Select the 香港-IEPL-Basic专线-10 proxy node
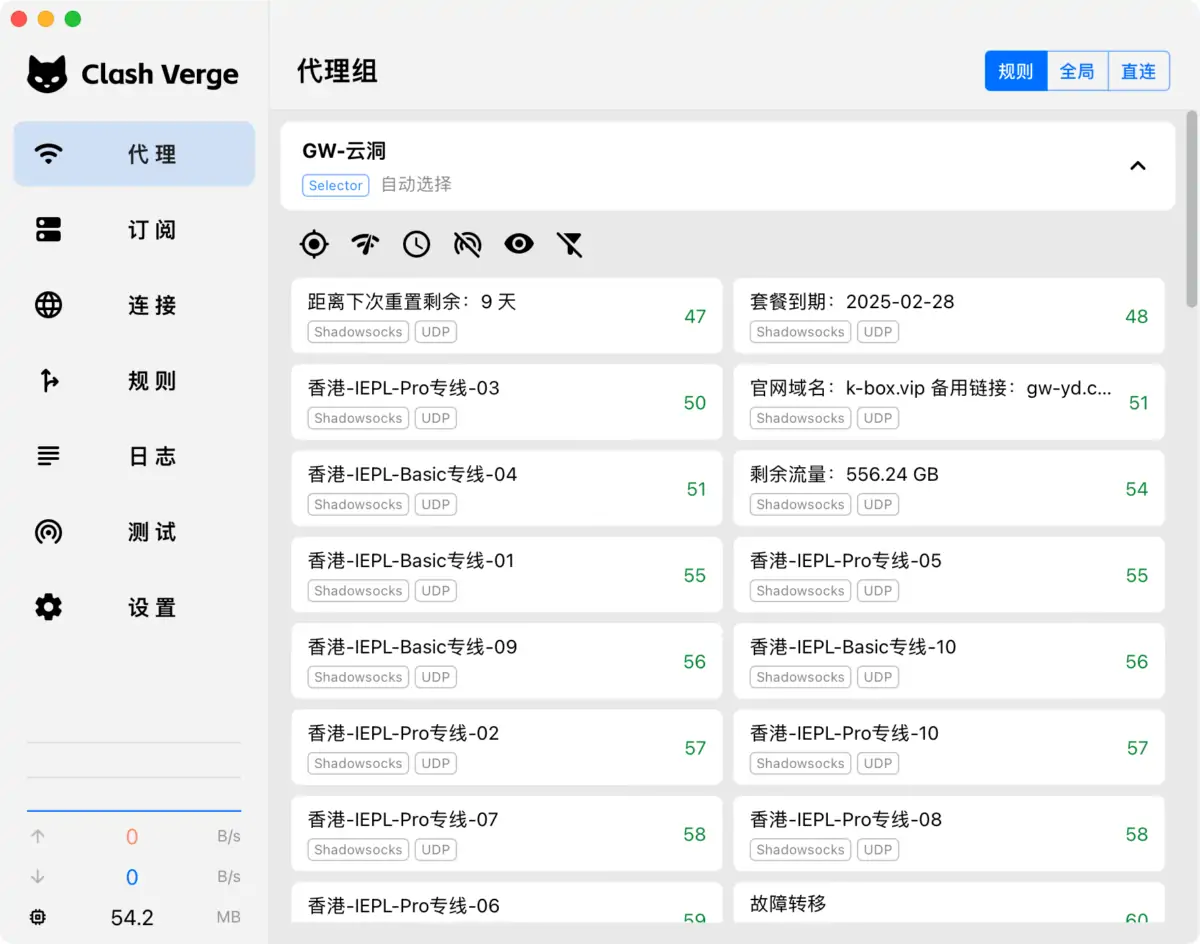This screenshot has width=1200, height=944. pyautogui.click(x=948, y=661)
